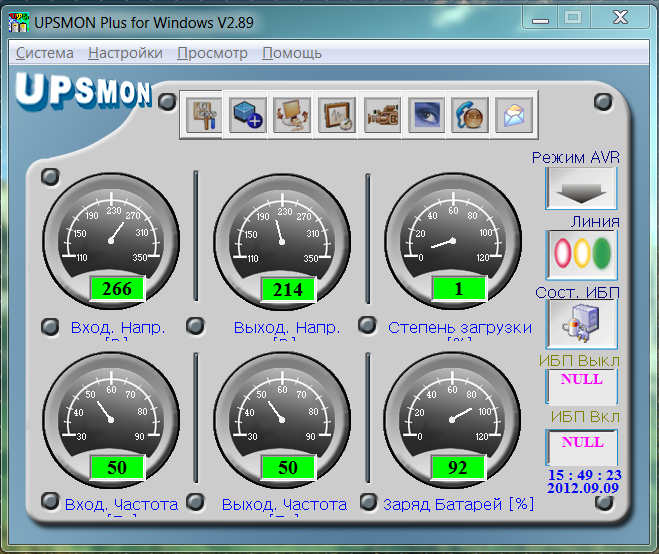Click the load level gauge dial
Screen dimensions: 659x554
pyautogui.click(x=453, y=241)
